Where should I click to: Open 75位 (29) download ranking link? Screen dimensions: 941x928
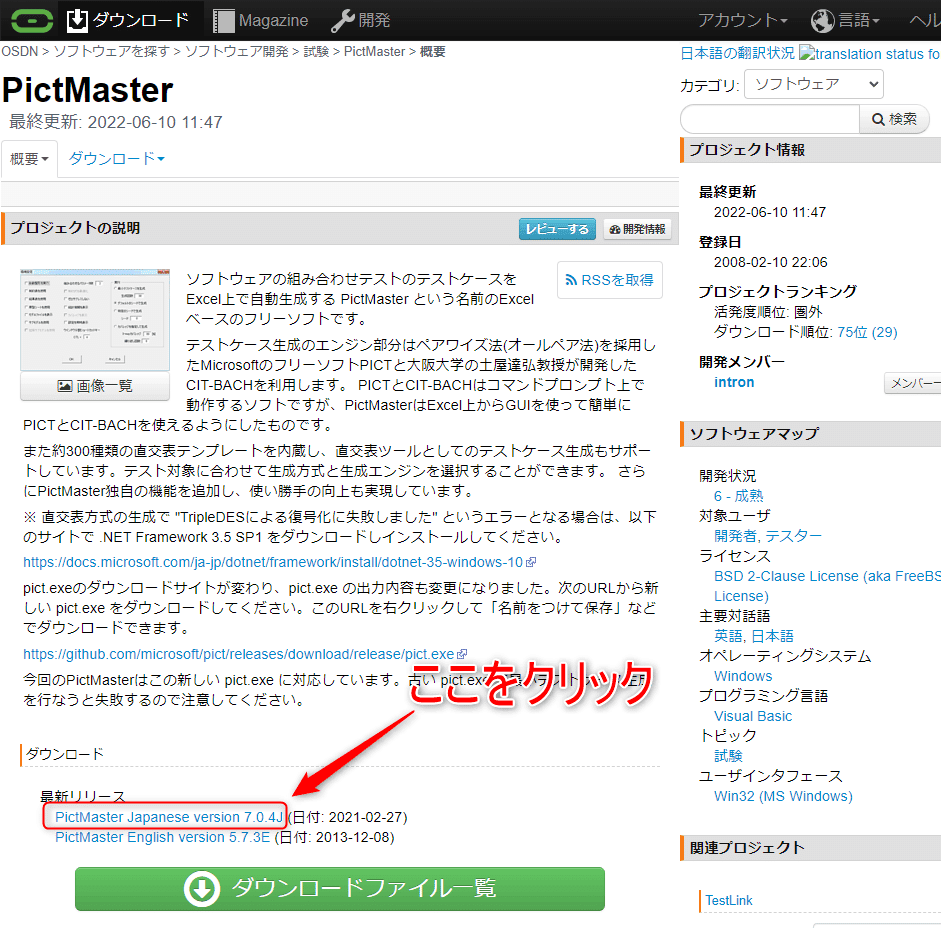[867, 333]
